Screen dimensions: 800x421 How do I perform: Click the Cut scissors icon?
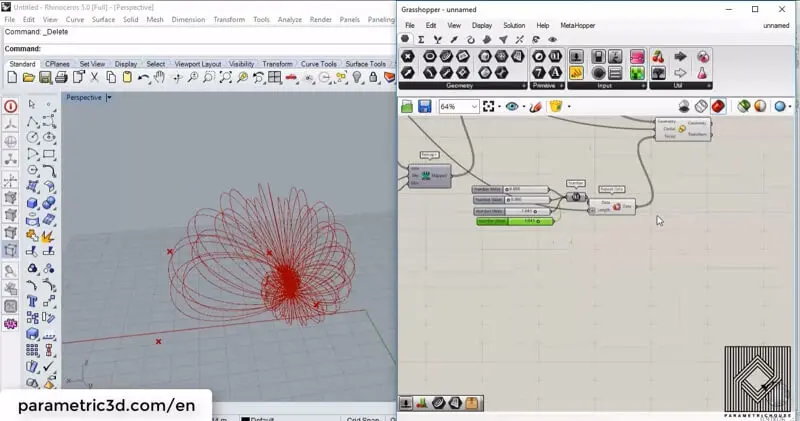pyautogui.click(x=95, y=77)
